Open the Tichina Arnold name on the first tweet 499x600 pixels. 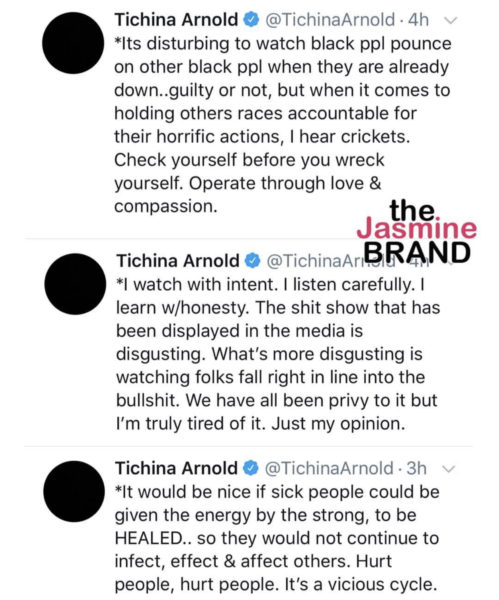(x=176, y=20)
